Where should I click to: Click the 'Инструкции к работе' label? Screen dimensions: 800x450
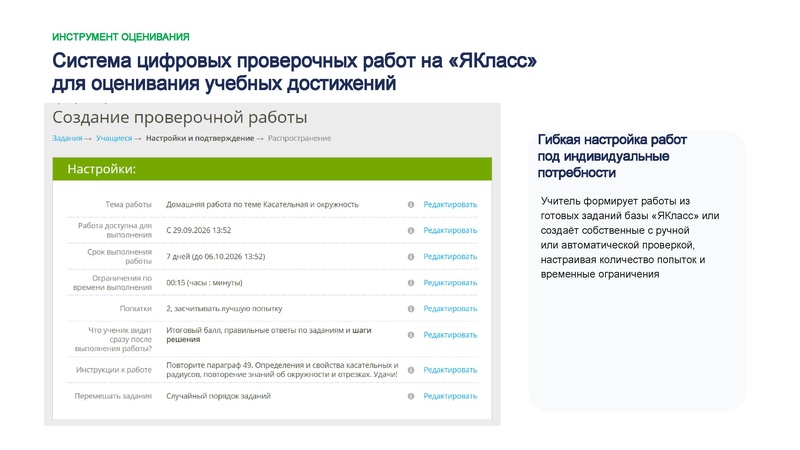coord(114,370)
